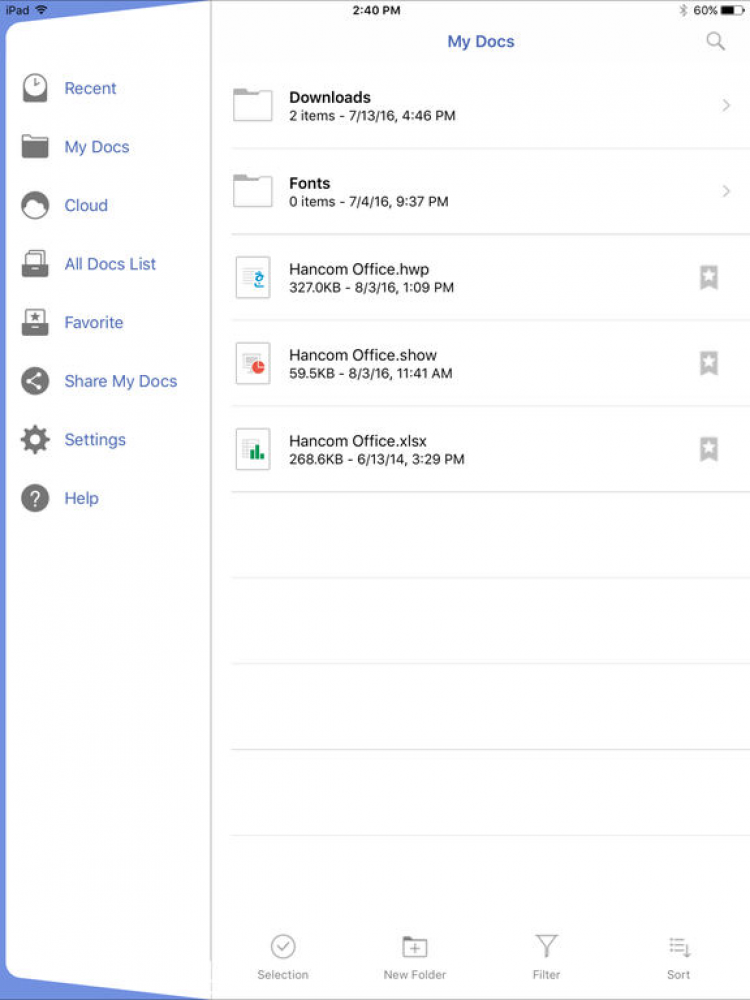Expand the Downloads folder chevron
Image resolution: width=750 pixels, height=1000 pixels.
pos(726,105)
